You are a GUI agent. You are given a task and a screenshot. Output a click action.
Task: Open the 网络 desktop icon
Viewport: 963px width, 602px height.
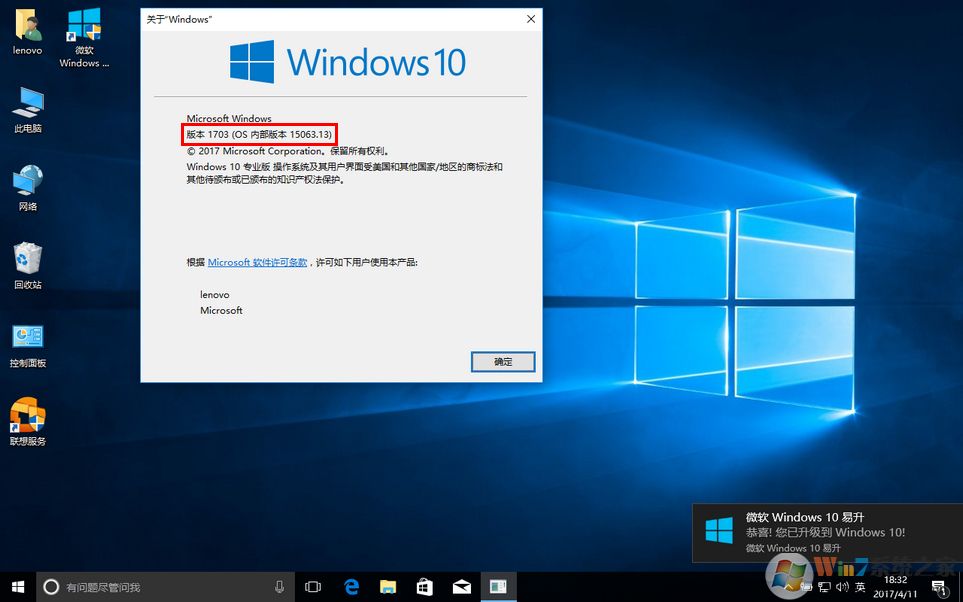pos(28,188)
